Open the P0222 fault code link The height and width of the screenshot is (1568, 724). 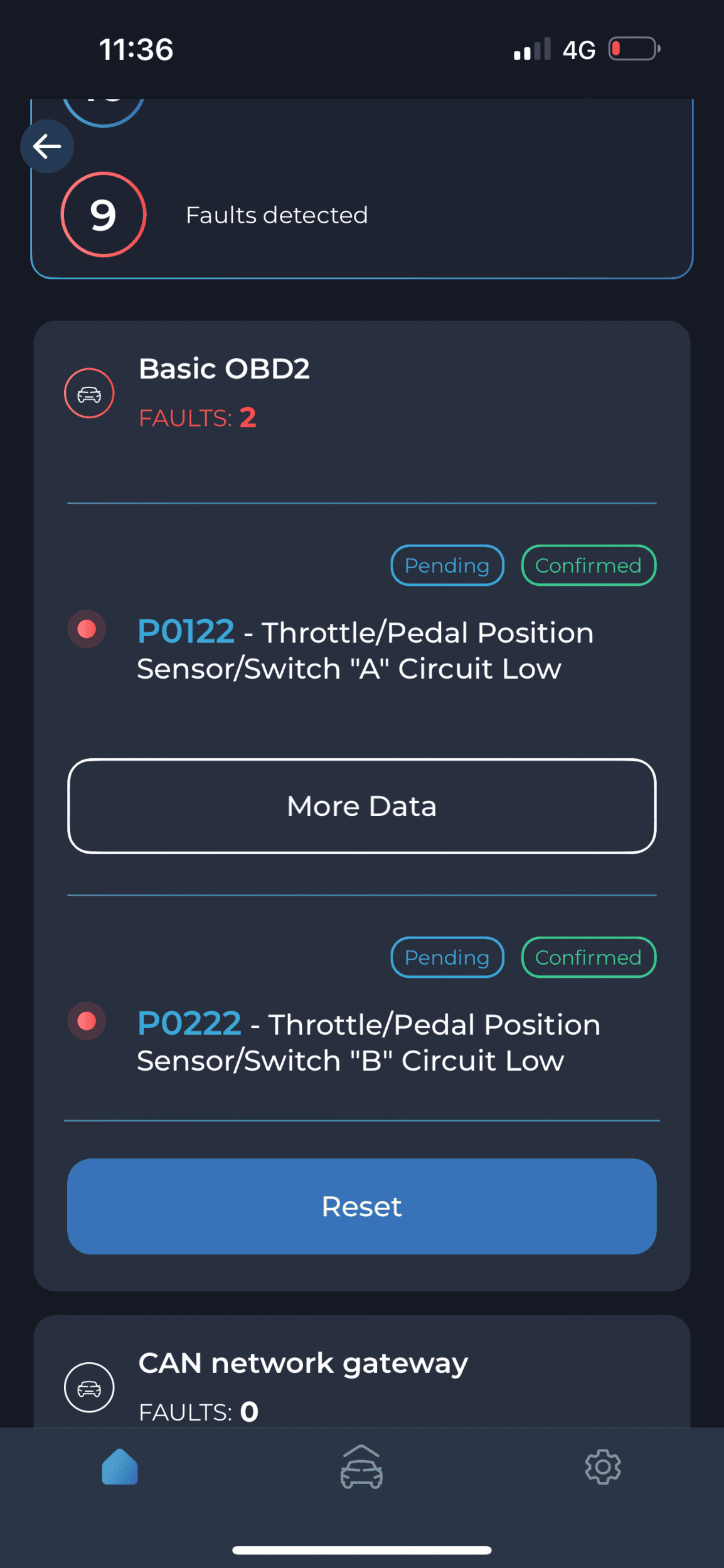(x=189, y=1024)
